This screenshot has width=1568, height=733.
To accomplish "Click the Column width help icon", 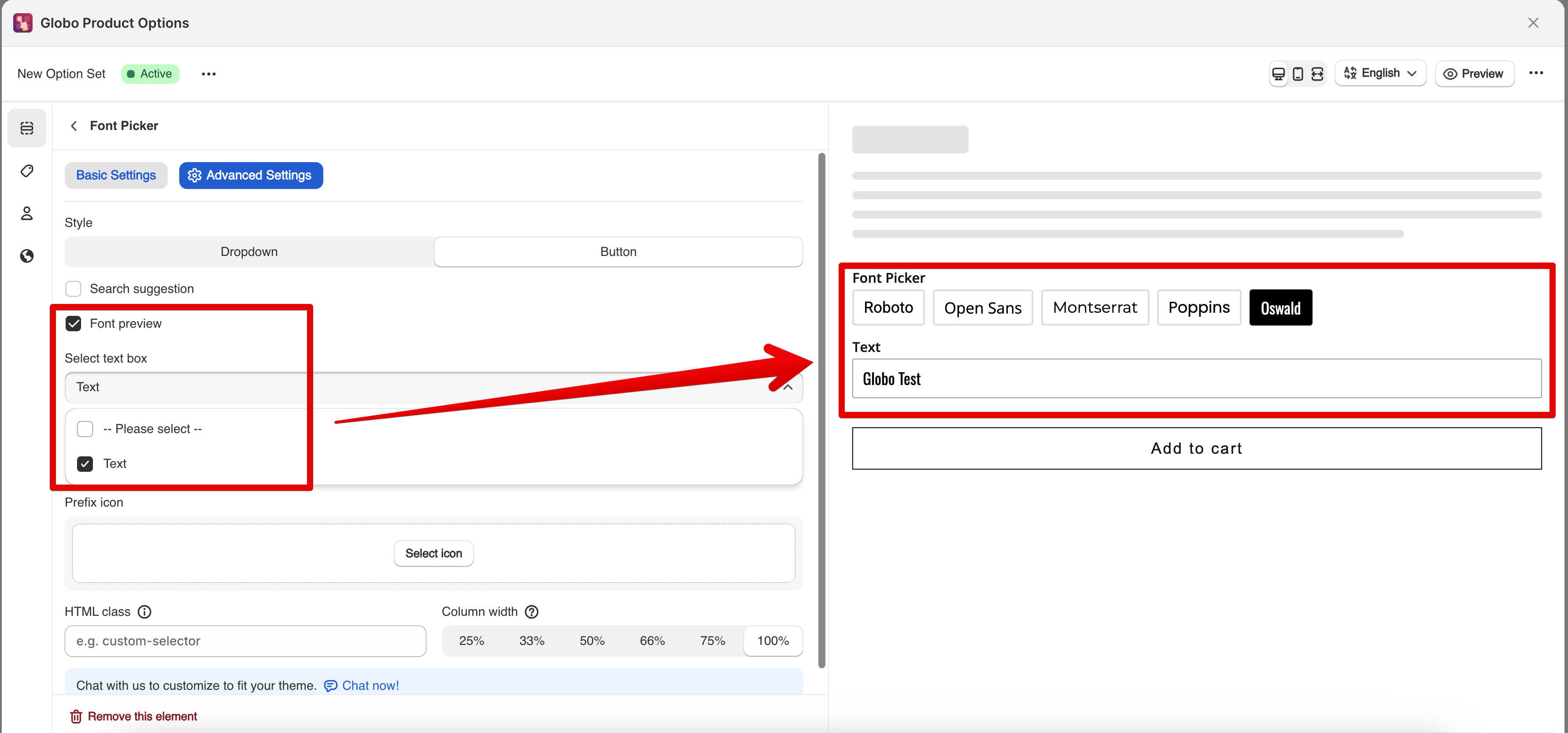I will tap(531, 612).
